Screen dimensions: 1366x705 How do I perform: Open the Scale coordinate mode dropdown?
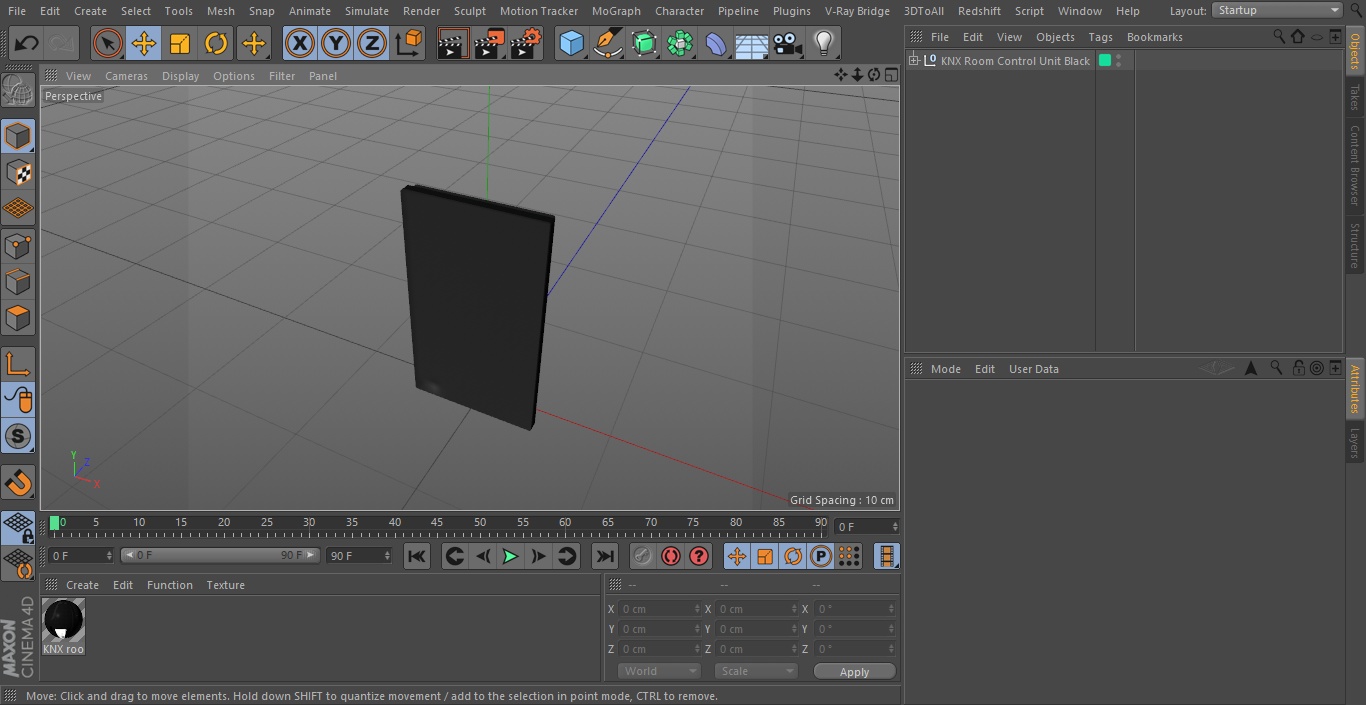[756, 671]
